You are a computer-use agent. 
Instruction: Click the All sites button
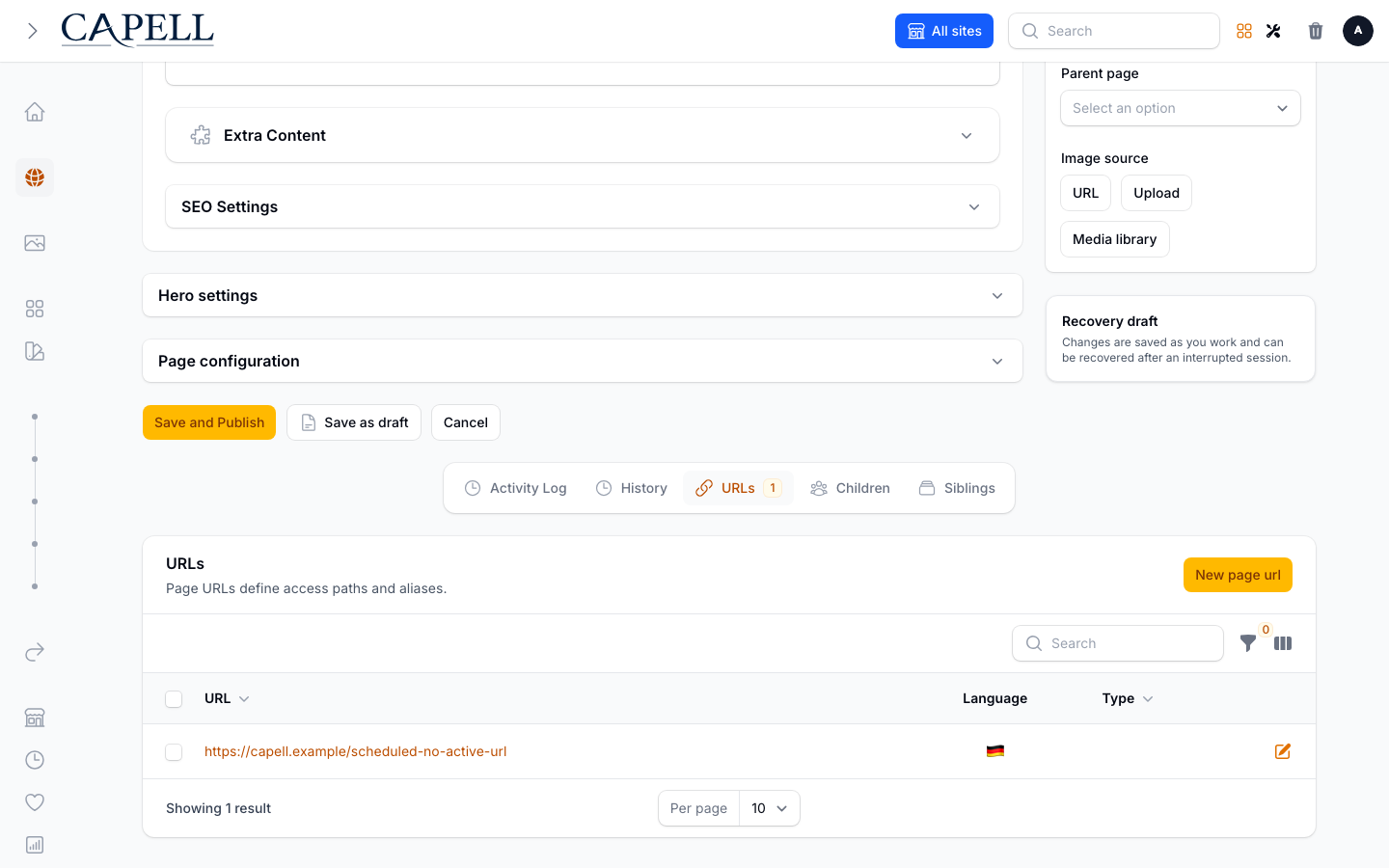point(944,31)
